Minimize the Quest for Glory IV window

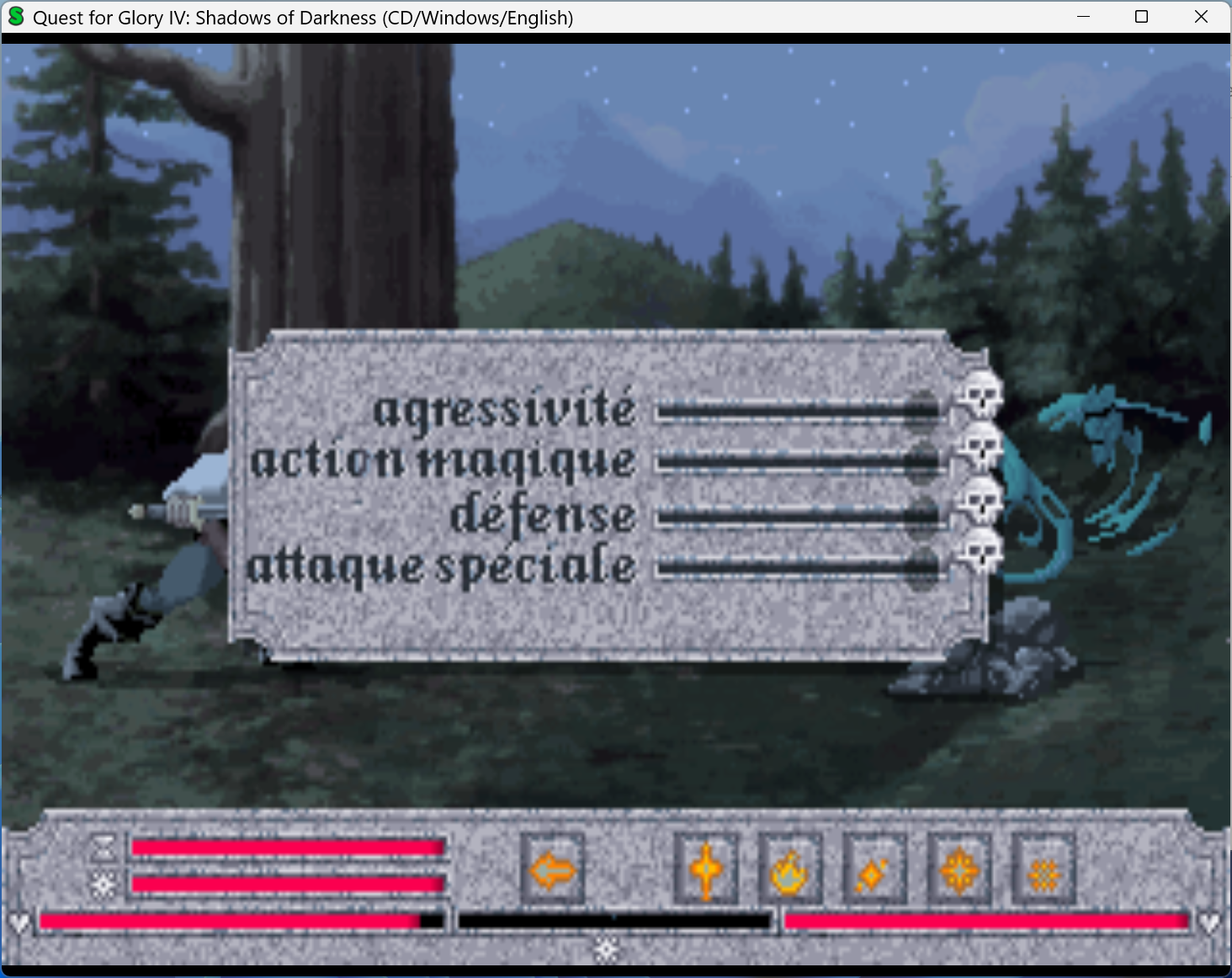click(1084, 17)
